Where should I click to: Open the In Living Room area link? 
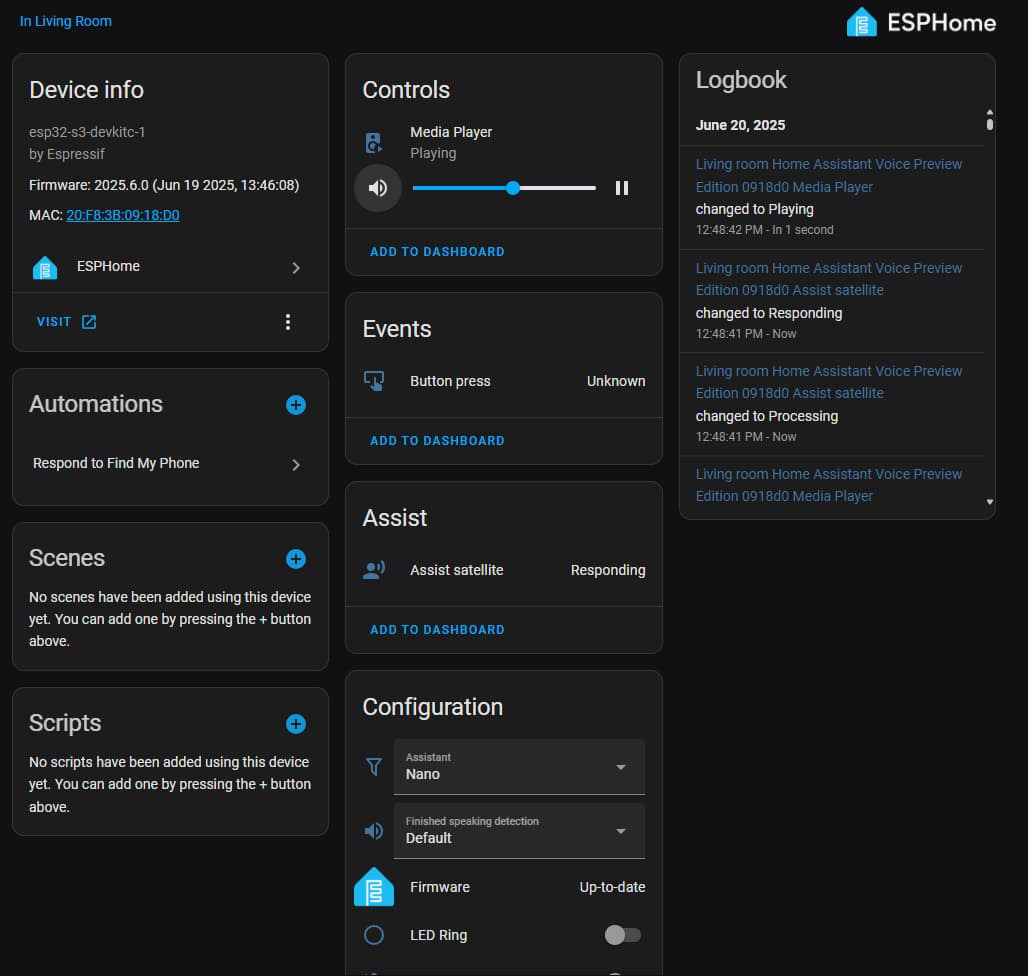coord(66,21)
